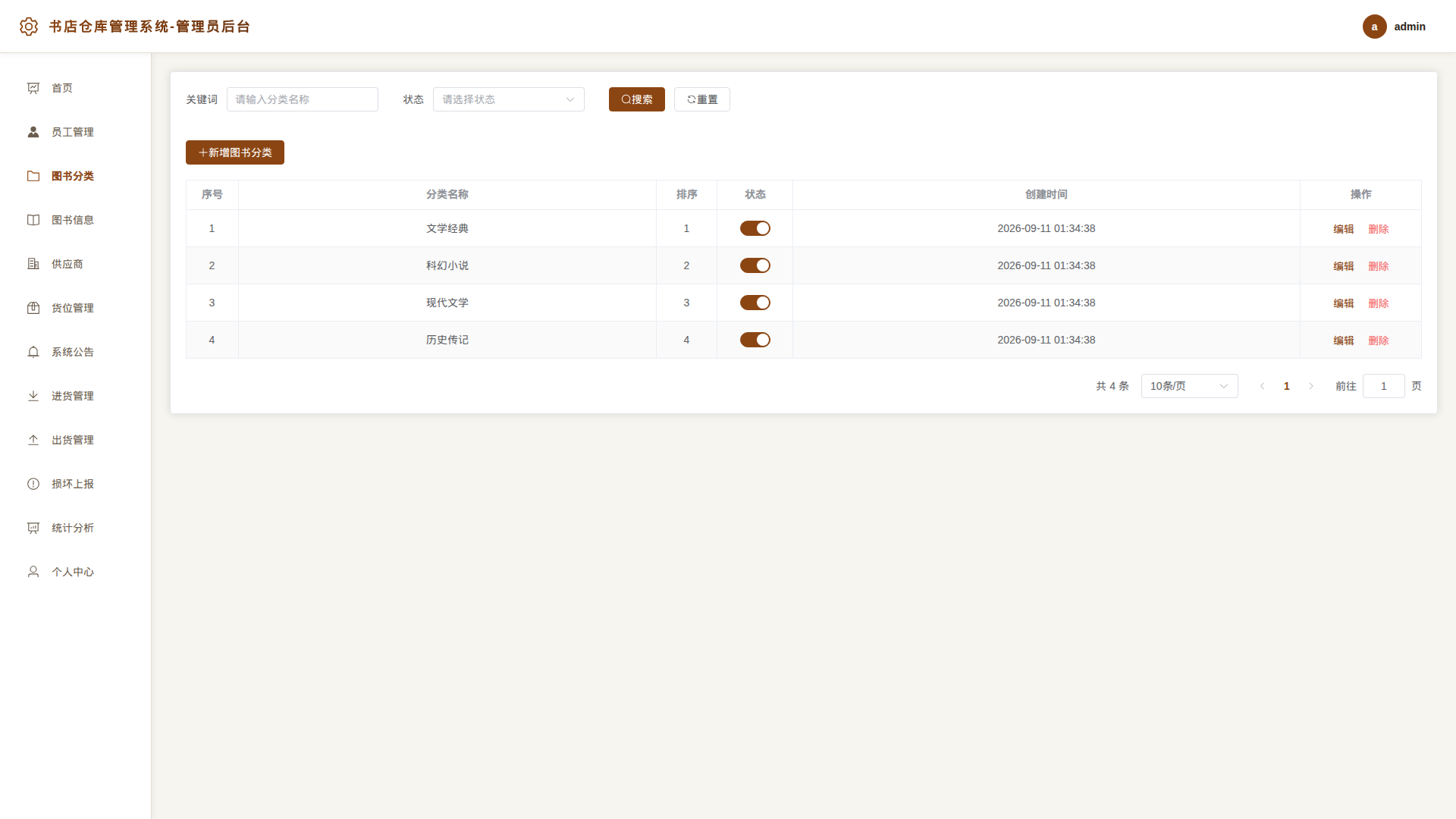Viewport: 1456px width, 819px height.
Task: Delete the 现代文学 category row
Action: 1379,303
